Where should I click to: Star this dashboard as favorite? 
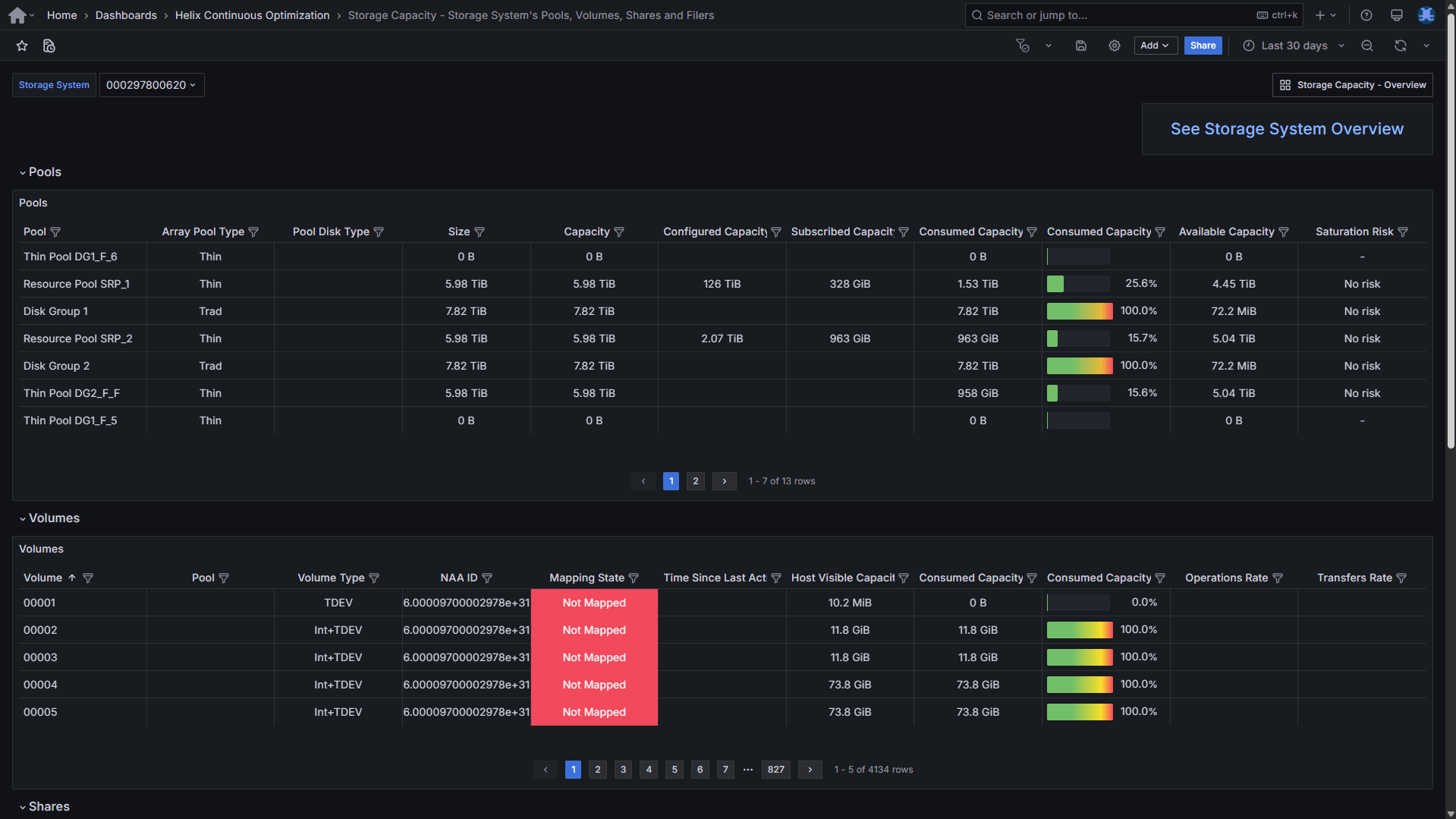[22, 46]
